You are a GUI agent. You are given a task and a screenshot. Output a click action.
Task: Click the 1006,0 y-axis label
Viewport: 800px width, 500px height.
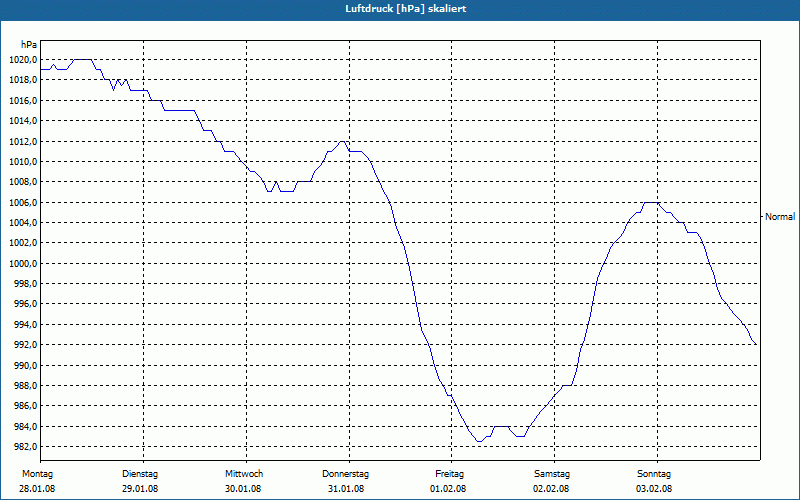point(23,203)
